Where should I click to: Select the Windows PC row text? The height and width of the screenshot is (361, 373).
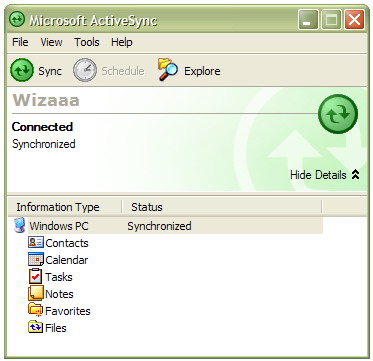click(x=59, y=226)
